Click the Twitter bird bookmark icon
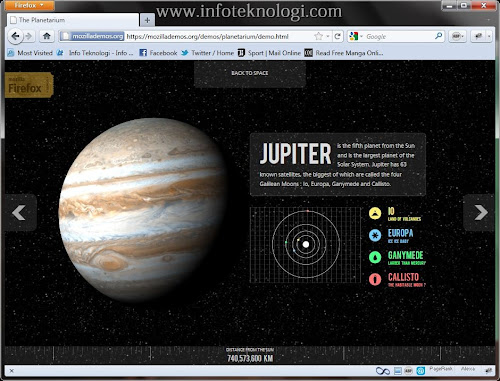The image size is (500, 381). tap(185, 53)
